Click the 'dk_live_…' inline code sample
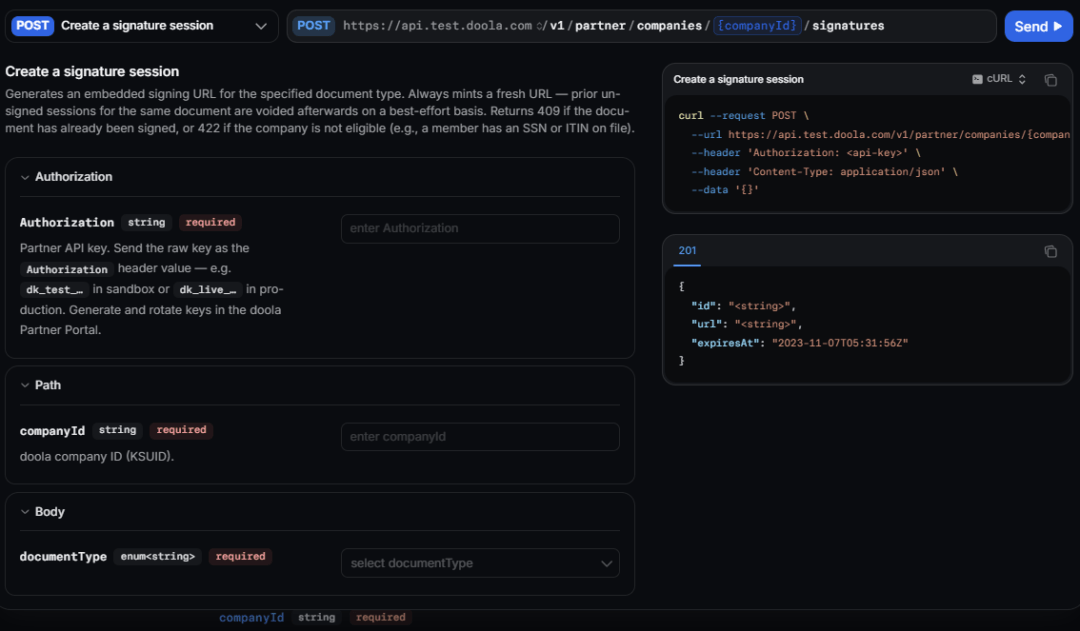Viewport: 1080px width, 631px height. coord(207,289)
